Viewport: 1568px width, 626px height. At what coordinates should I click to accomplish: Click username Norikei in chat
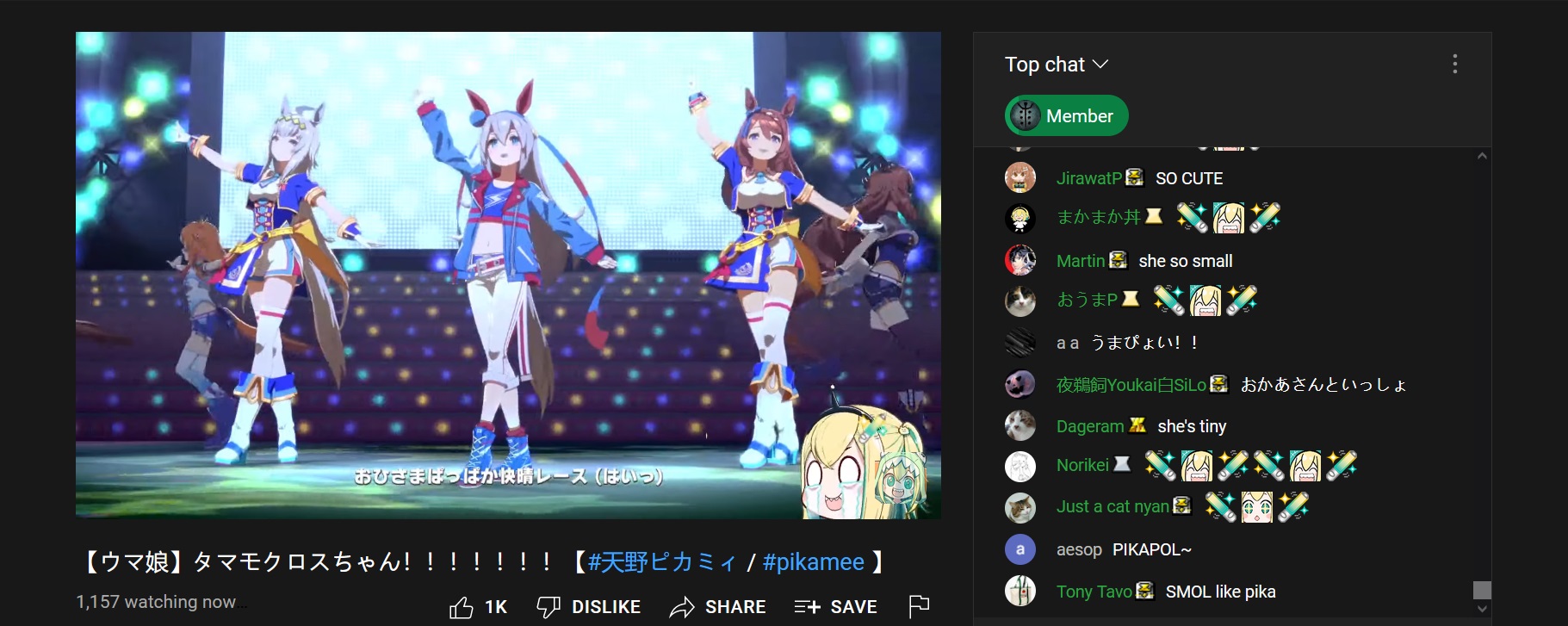click(x=1082, y=465)
